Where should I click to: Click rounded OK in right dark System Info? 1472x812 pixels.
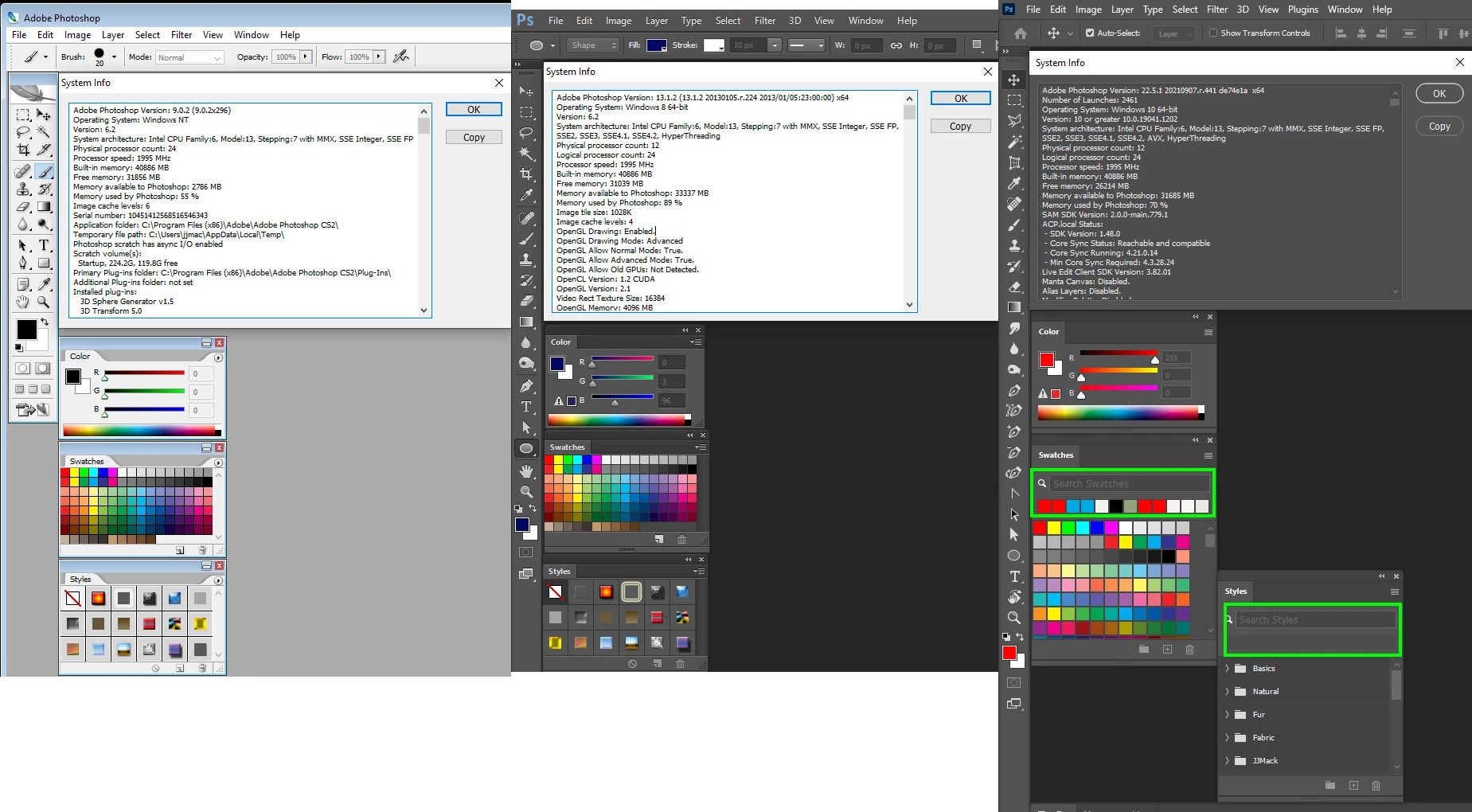click(x=1439, y=94)
